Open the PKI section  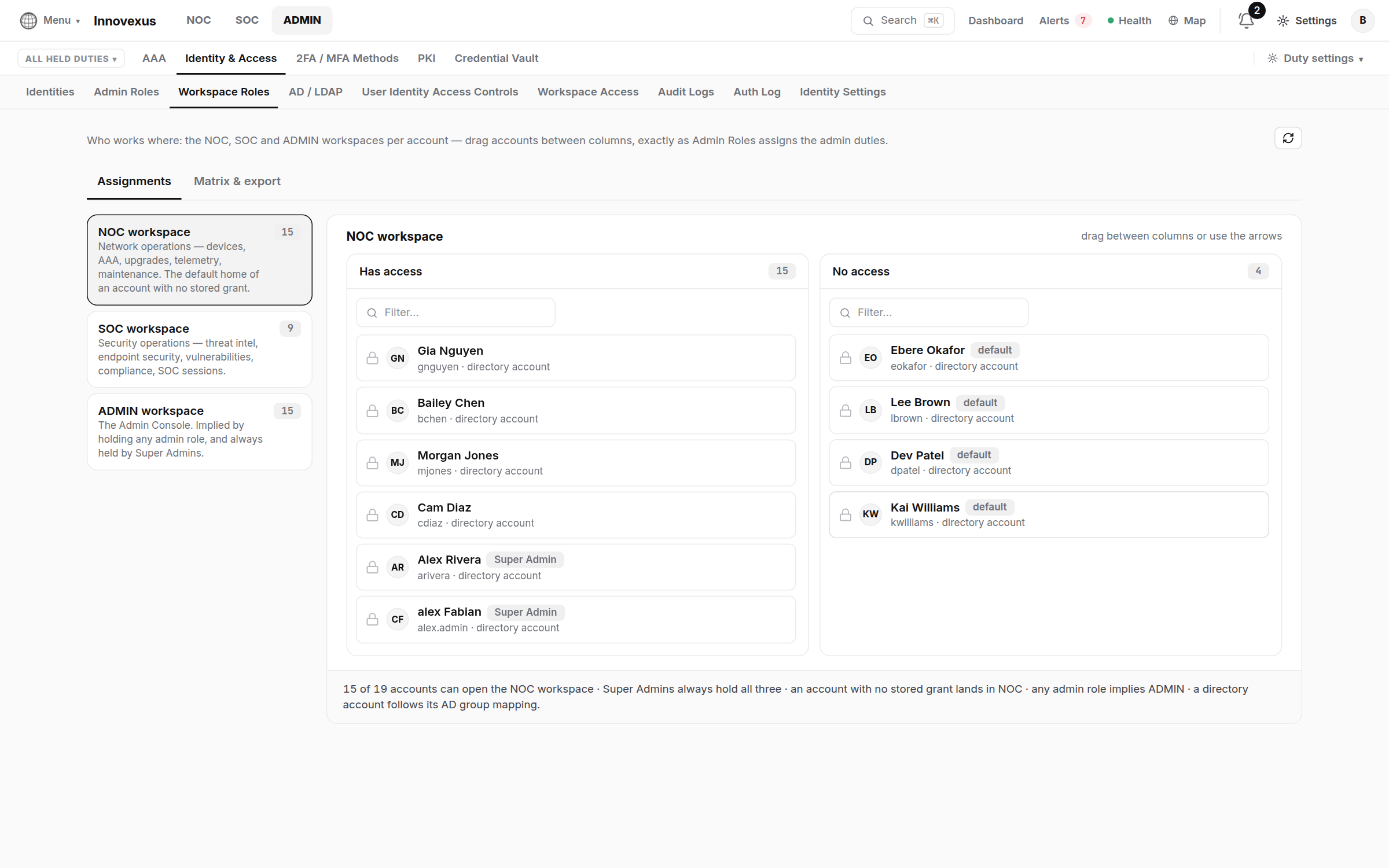[427, 58]
